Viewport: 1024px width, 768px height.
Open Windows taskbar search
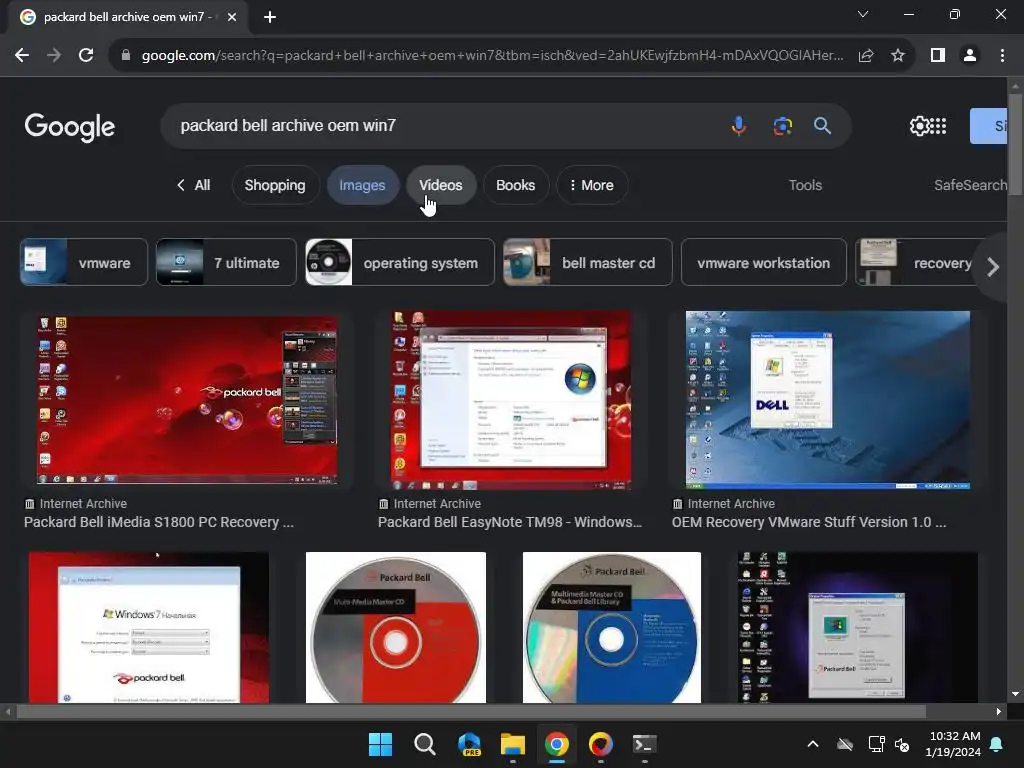click(x=424, y=744)
